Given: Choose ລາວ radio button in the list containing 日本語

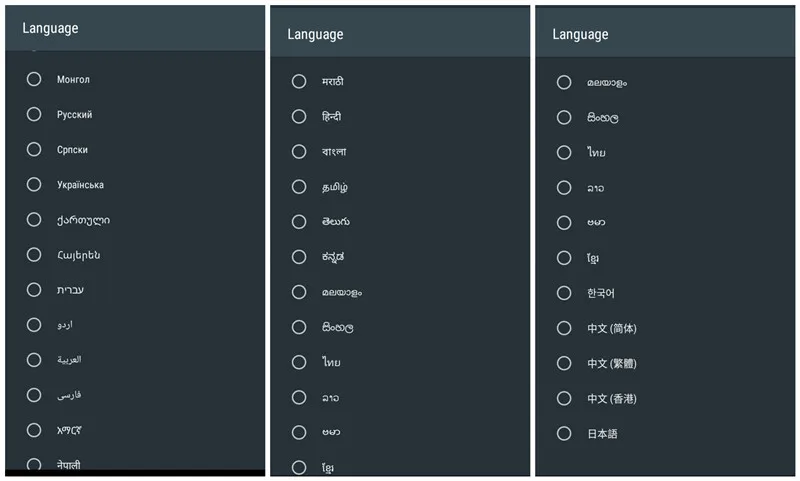Looking at the screenshot, I should pyautogui.click(x=564, y=188).
